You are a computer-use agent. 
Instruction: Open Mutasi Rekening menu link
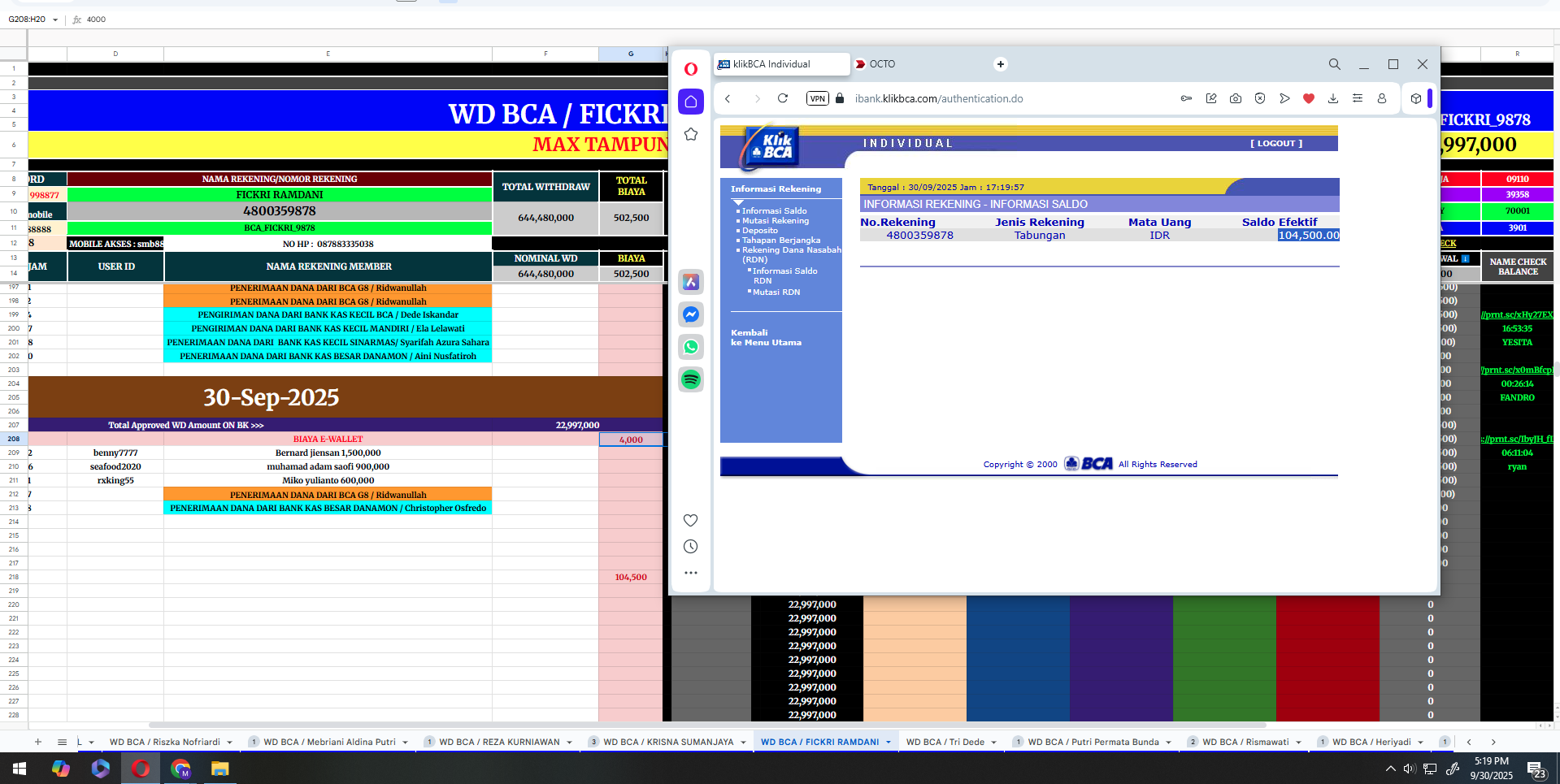point(776,220)
